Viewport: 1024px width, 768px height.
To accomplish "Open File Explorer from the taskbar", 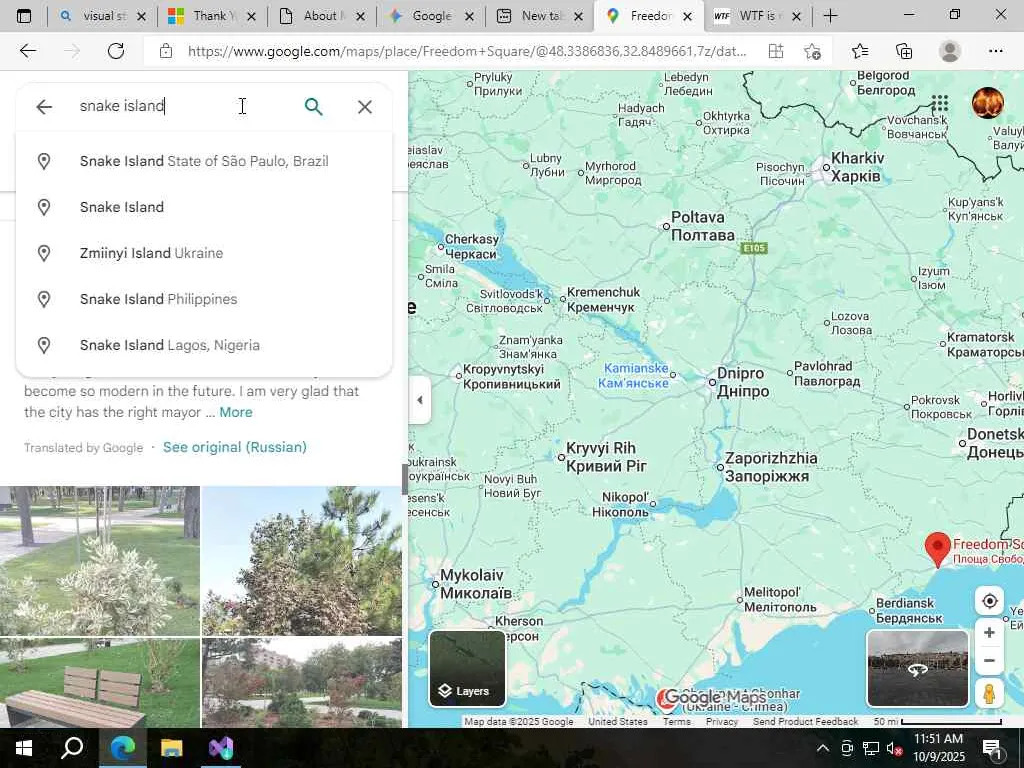I will pyautogui.click(x=172, y=748).
